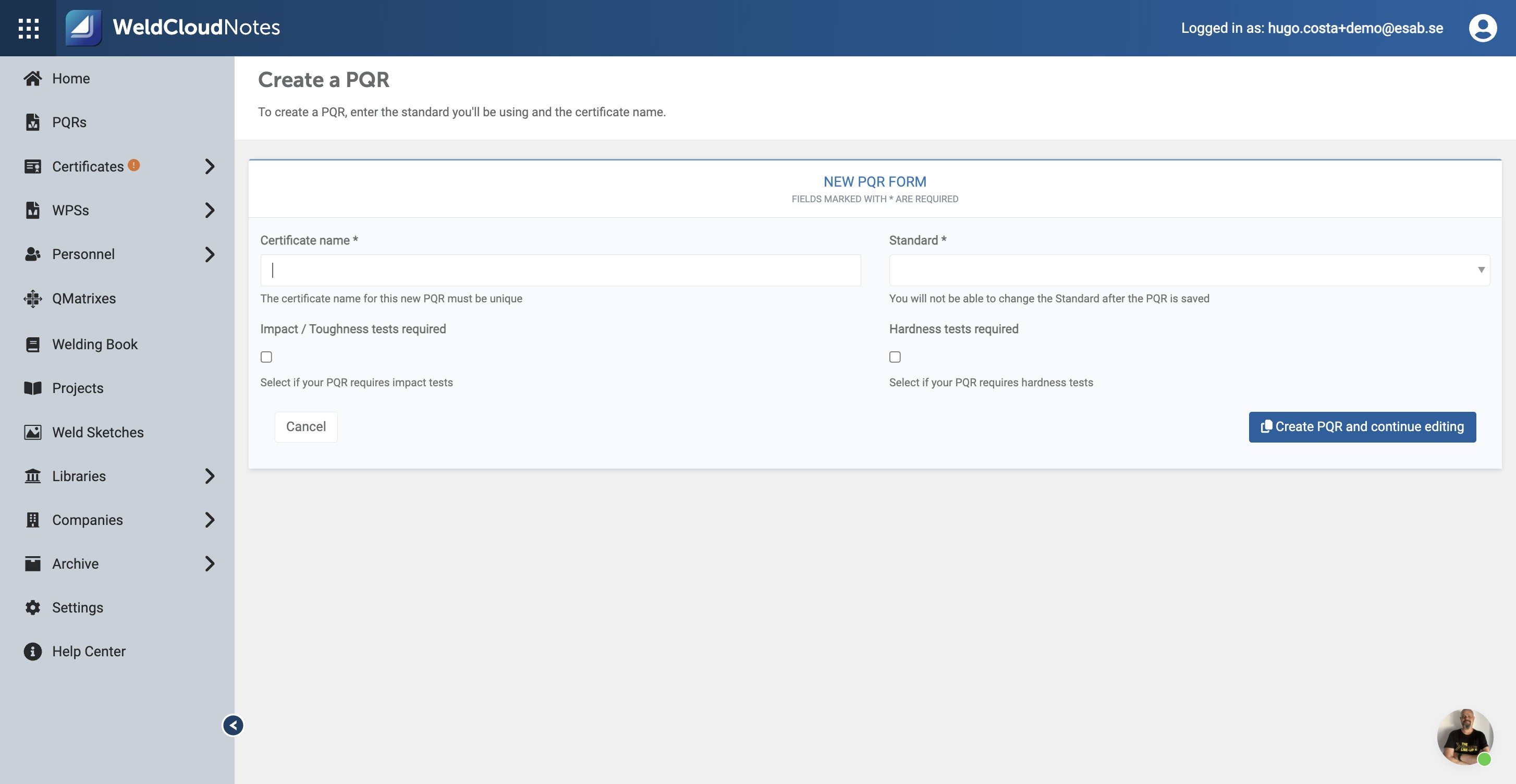The image size is (1516, 784).
Task: Expand the Personnel submenu chevron
Action: tap(210, 254)
